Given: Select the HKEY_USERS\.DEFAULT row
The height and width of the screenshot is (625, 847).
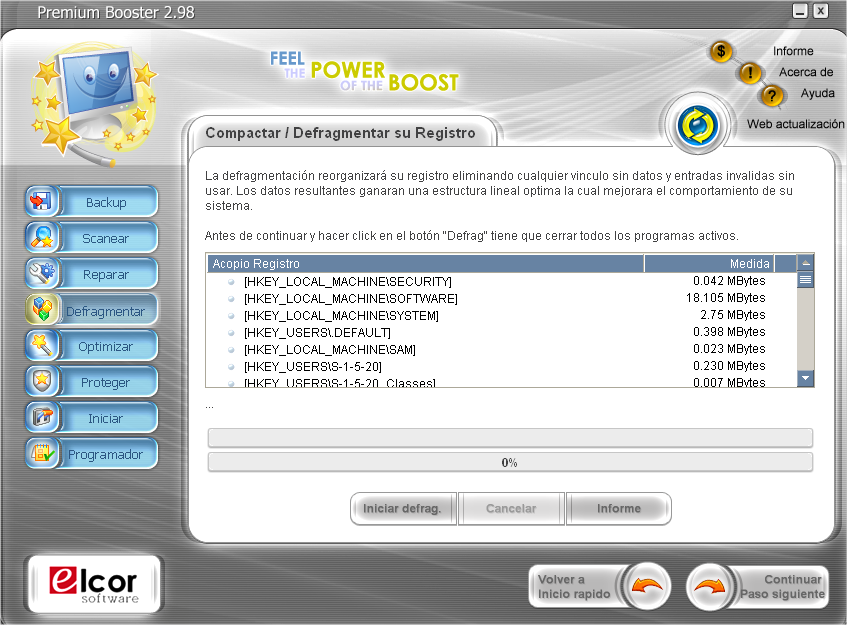Looking at the screenshot, I should (501, 332).
